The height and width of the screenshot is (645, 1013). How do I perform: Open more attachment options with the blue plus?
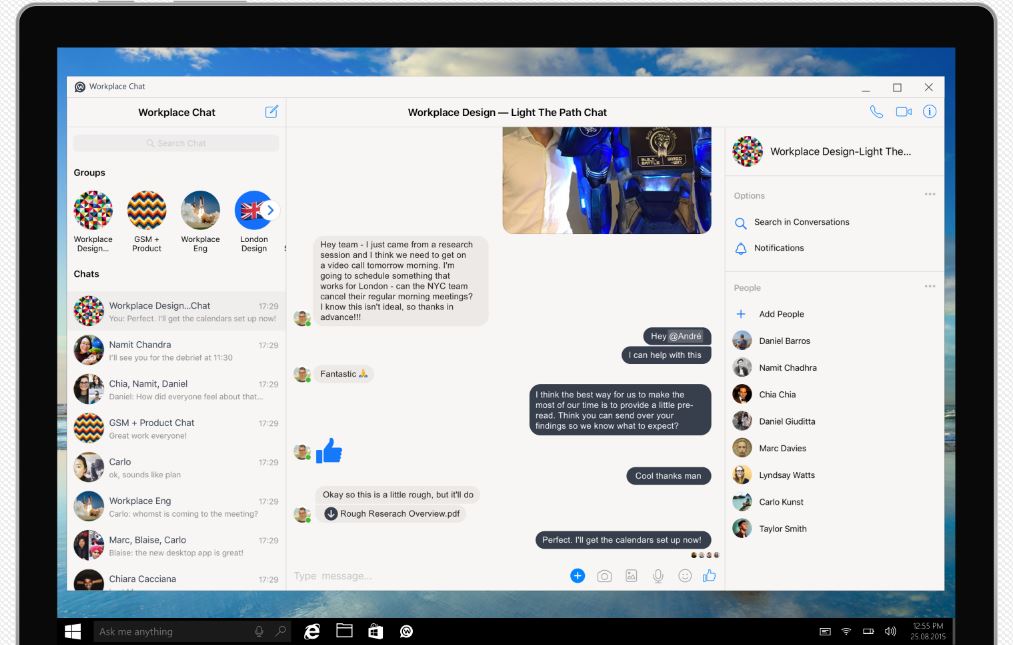point(577,575)
